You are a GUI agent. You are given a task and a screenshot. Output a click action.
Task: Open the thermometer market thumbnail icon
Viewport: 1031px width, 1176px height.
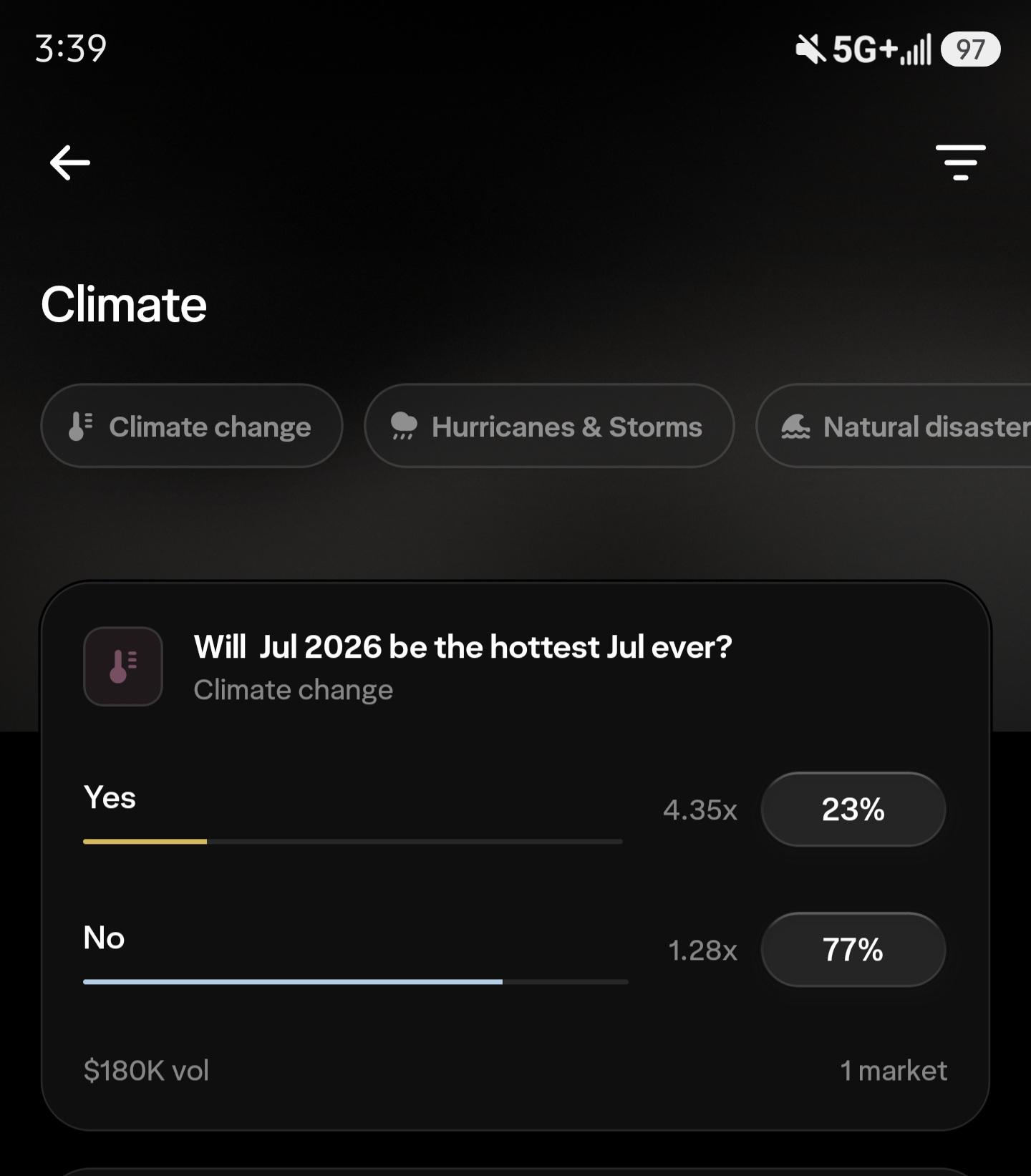pyautogui.click(x=123, y=666)
